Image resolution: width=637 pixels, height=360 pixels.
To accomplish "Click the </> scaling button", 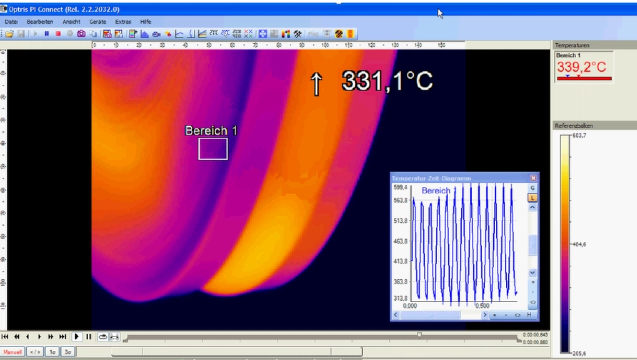I will click(x=35, y=352).
